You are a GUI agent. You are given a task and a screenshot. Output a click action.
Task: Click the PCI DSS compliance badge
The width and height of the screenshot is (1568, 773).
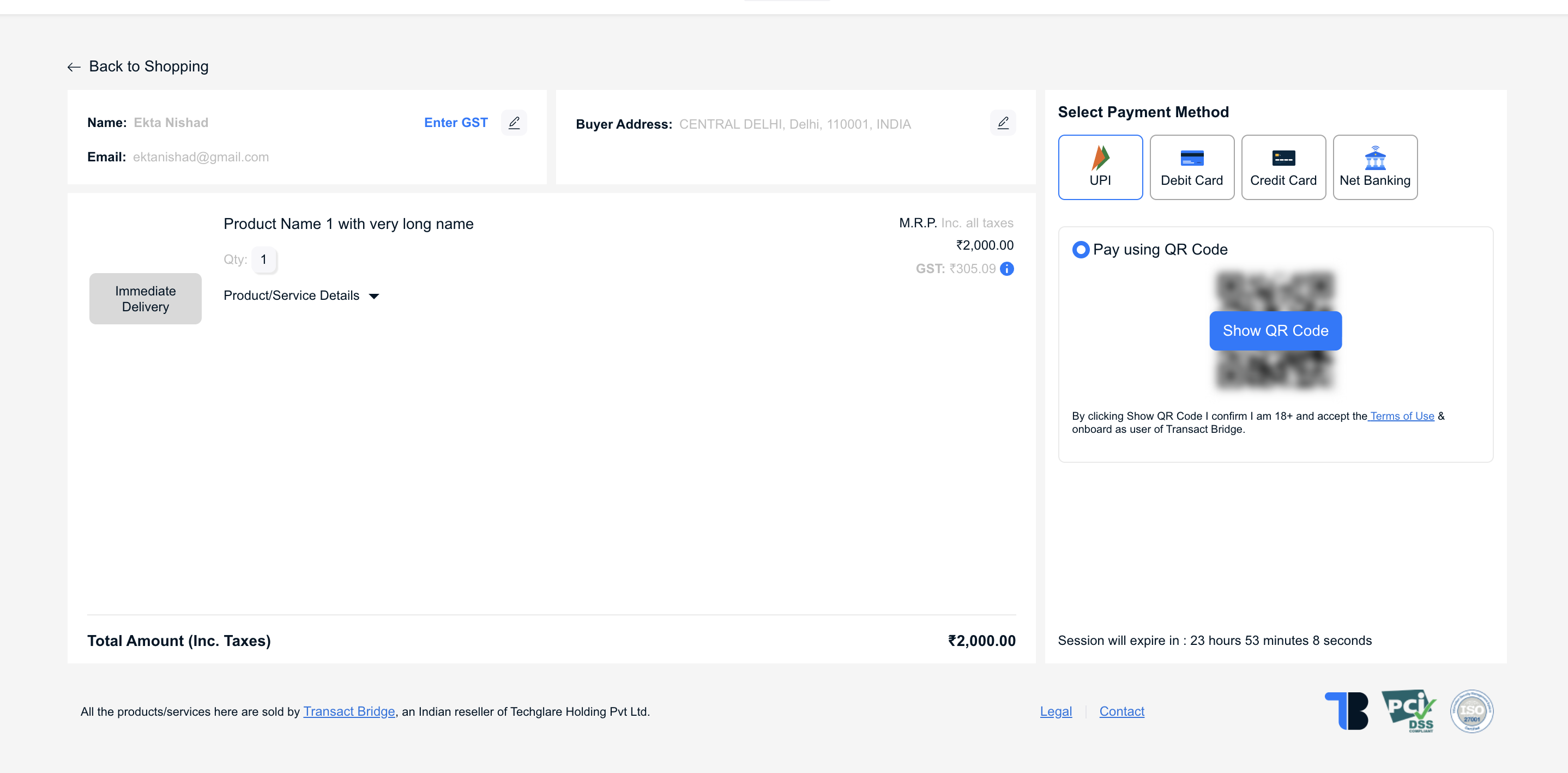point(1408,711)
